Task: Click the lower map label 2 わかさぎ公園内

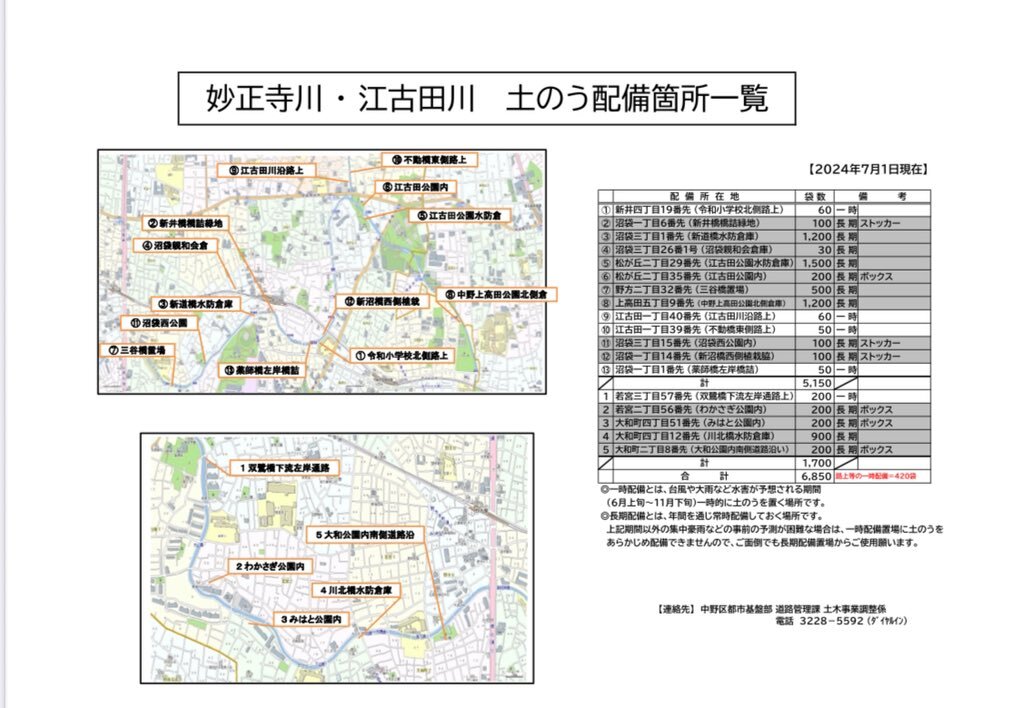Action: (270, 566)
